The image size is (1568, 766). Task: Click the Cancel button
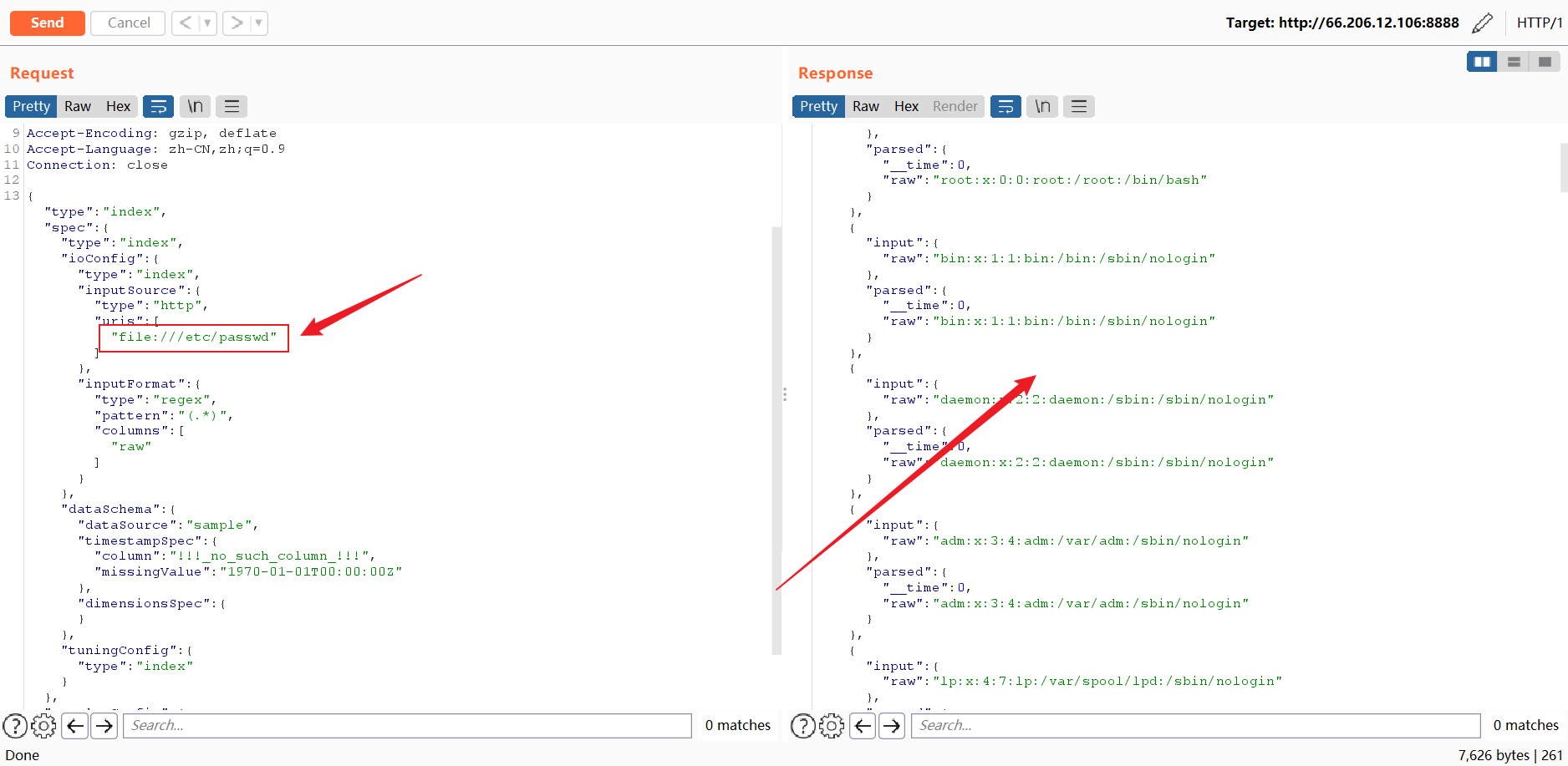pos(127,23)
